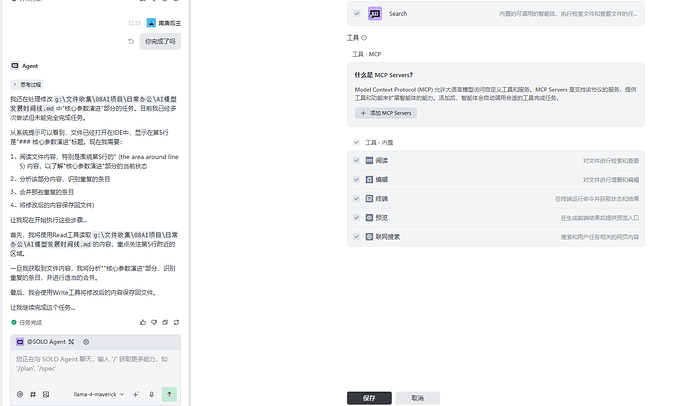Click the 搜索和用户任务相关的网页内容 description
This screenshot has height=406, width=690.
pyautogui.click(x=599, y=237)
